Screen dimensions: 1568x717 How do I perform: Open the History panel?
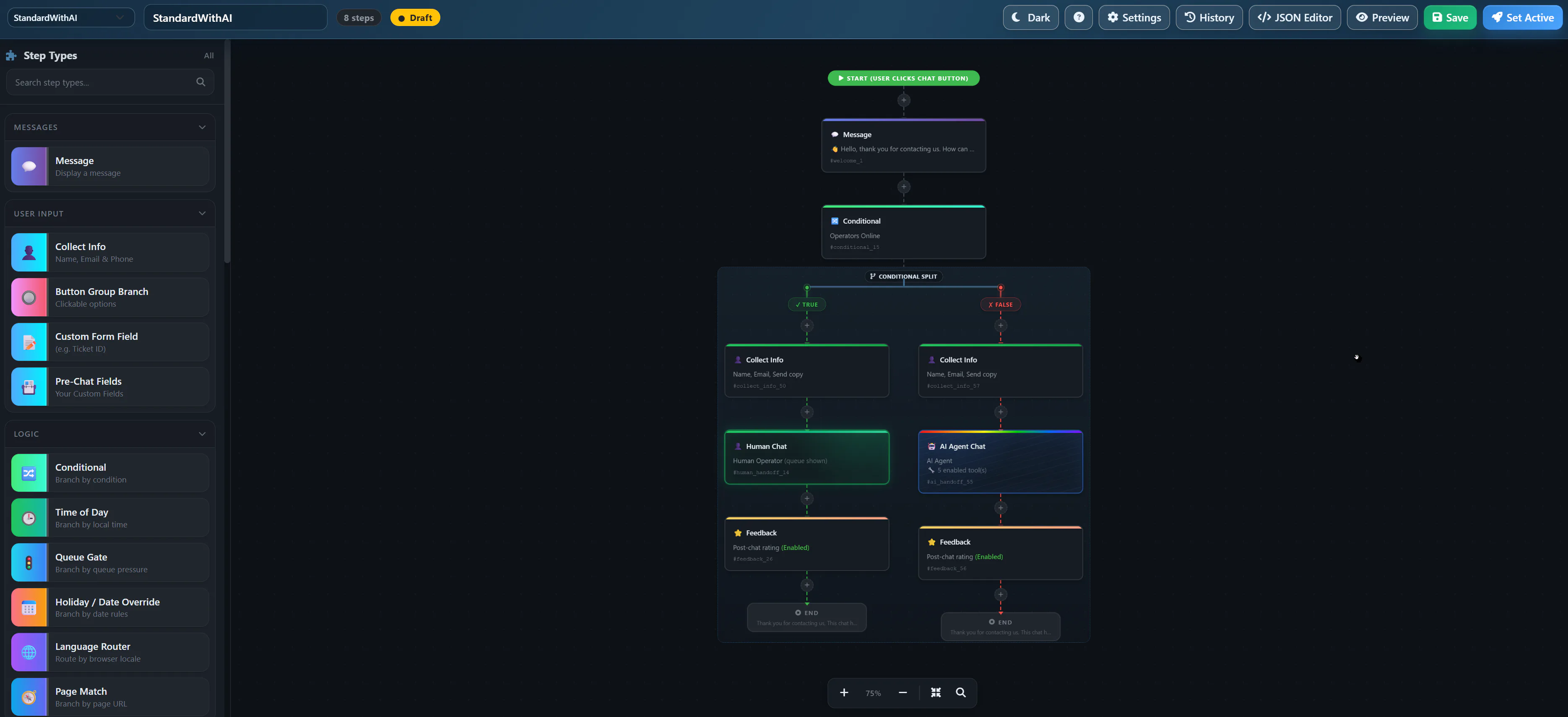pos(1209,18)
